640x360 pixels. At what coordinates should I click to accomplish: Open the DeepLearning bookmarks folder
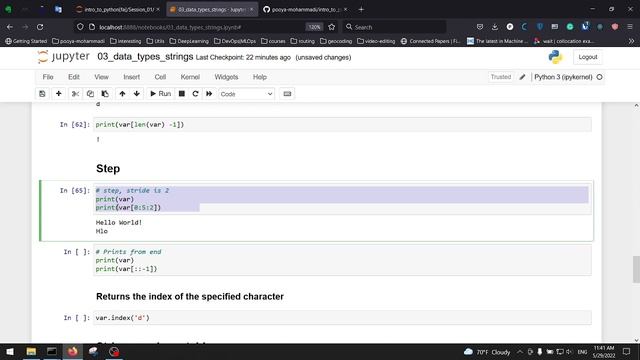coord(189,41)
